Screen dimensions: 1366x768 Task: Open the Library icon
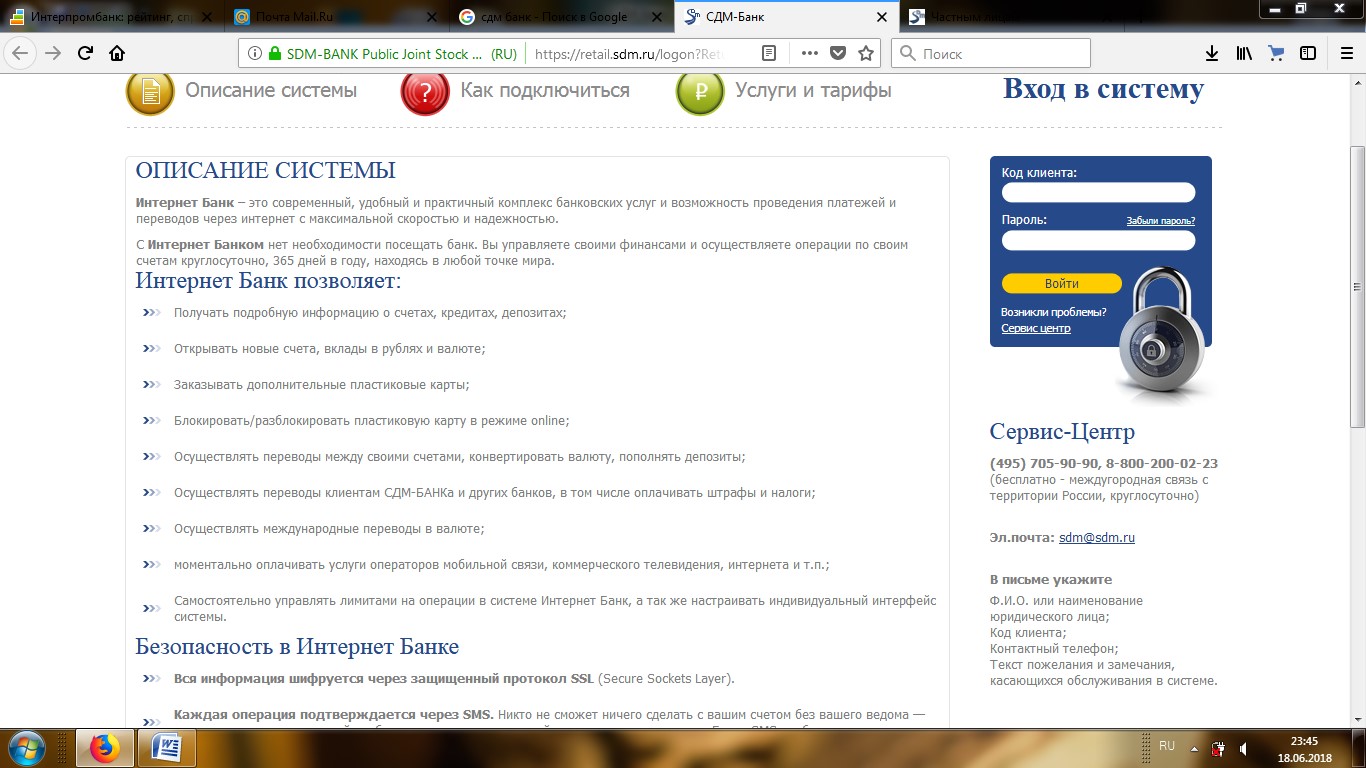1244,54
